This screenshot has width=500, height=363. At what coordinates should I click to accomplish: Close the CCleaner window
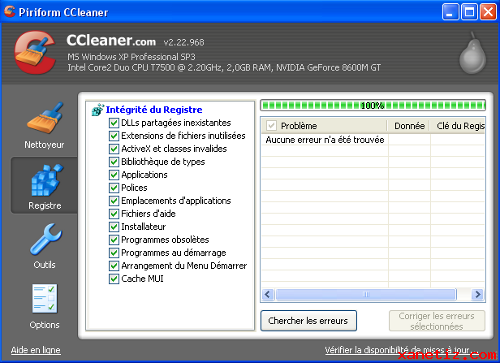click(488, 12)
